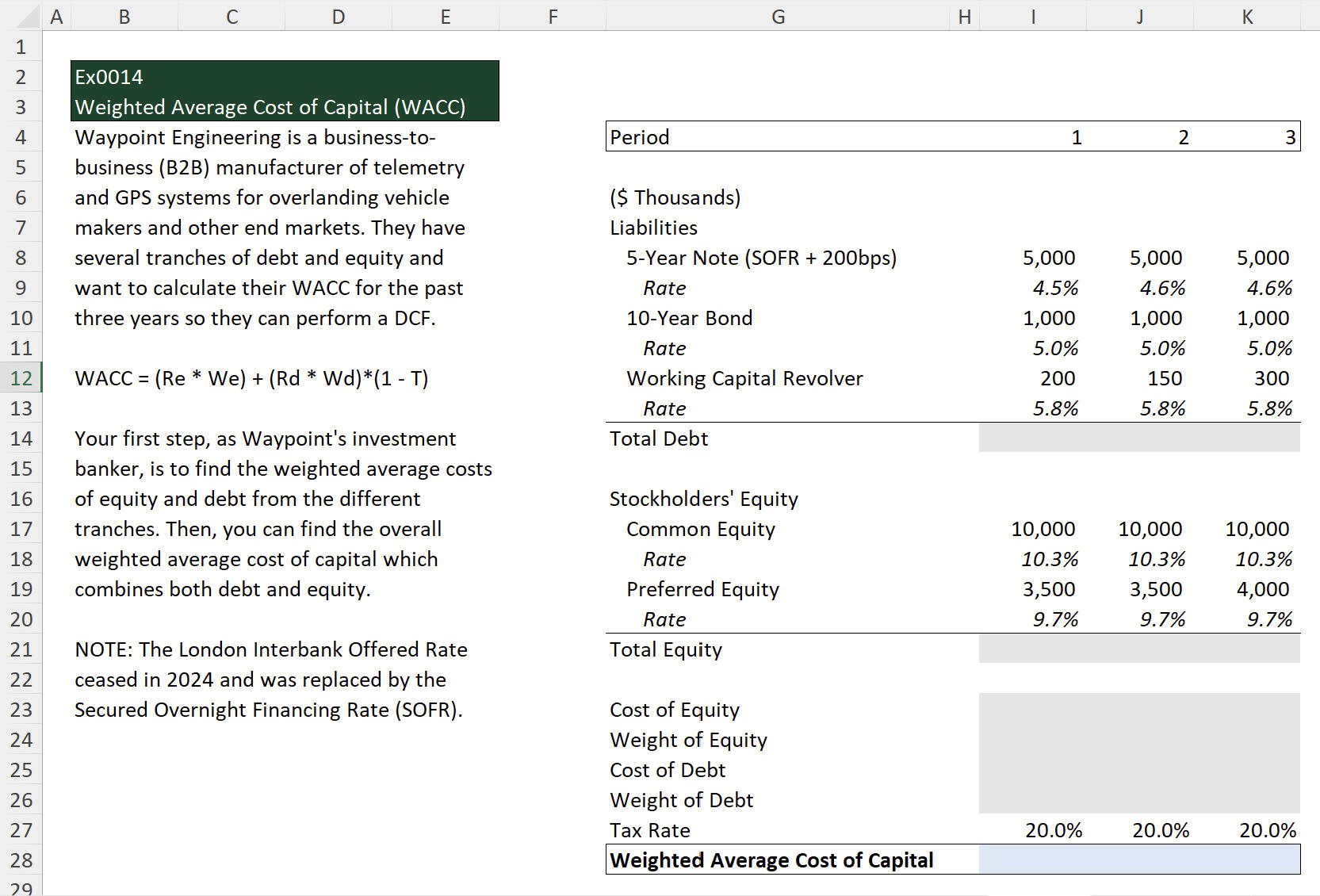Viewport: 1320px width, 896px height.
Task: Select 5-Year Note Period 1 value 5,000
Action: point(1048,258)
